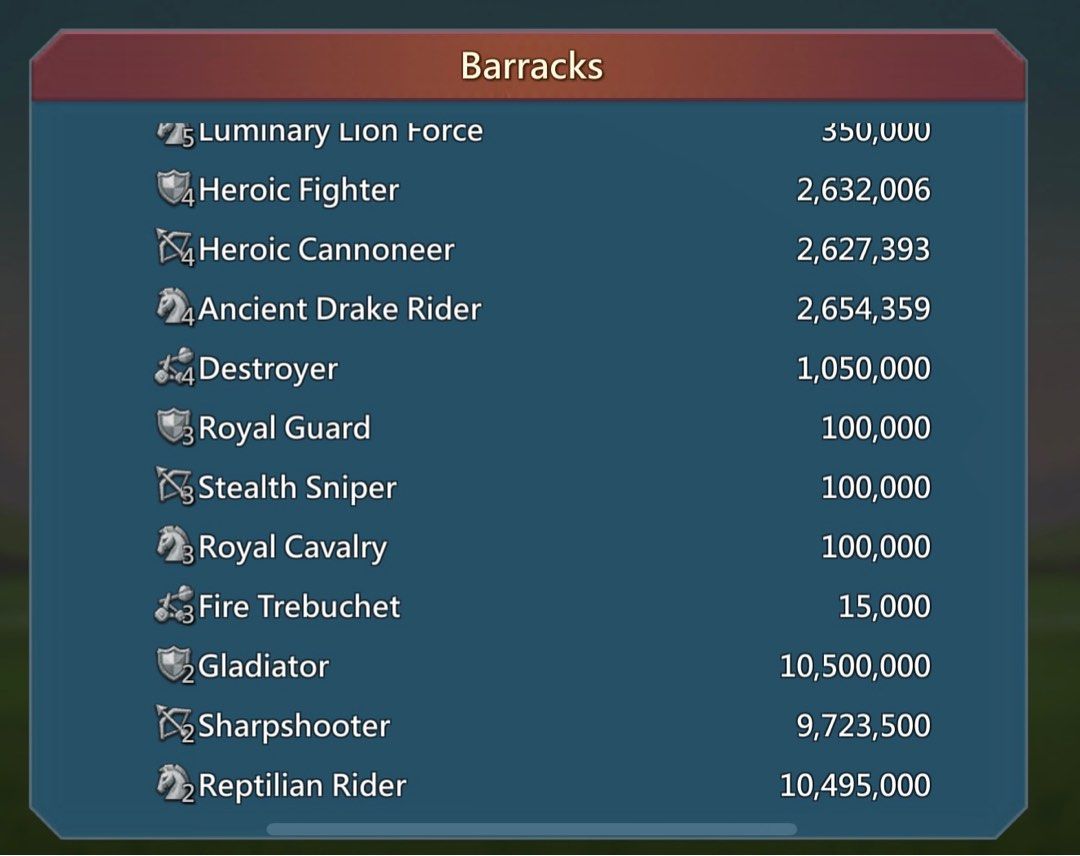The image size is (1080, 856).
Task: Click the Destroyer siege catapult icon
Action: pos(175,369)
